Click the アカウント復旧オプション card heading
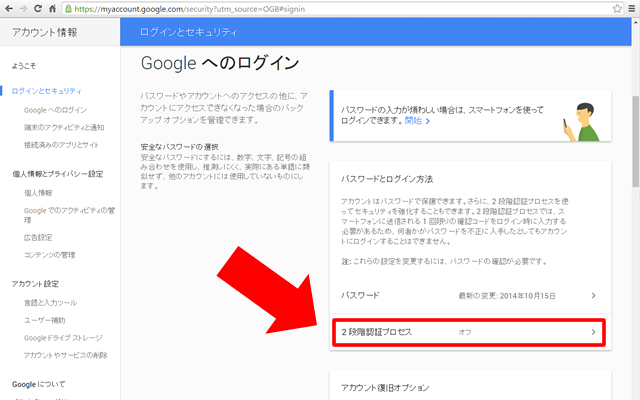This screenshot has width=640, height=400. tap(385, 387)
